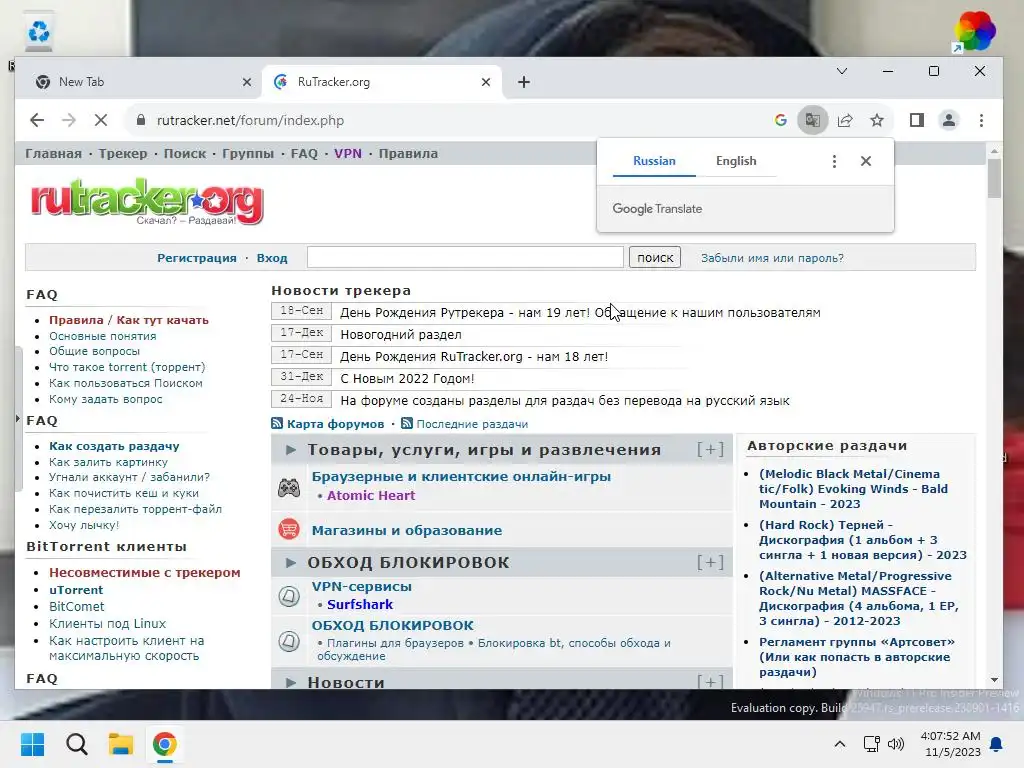Screen dimensions: 1024x768
Task: Click the uTorrent sidebar link
Action: click(76, 590)
